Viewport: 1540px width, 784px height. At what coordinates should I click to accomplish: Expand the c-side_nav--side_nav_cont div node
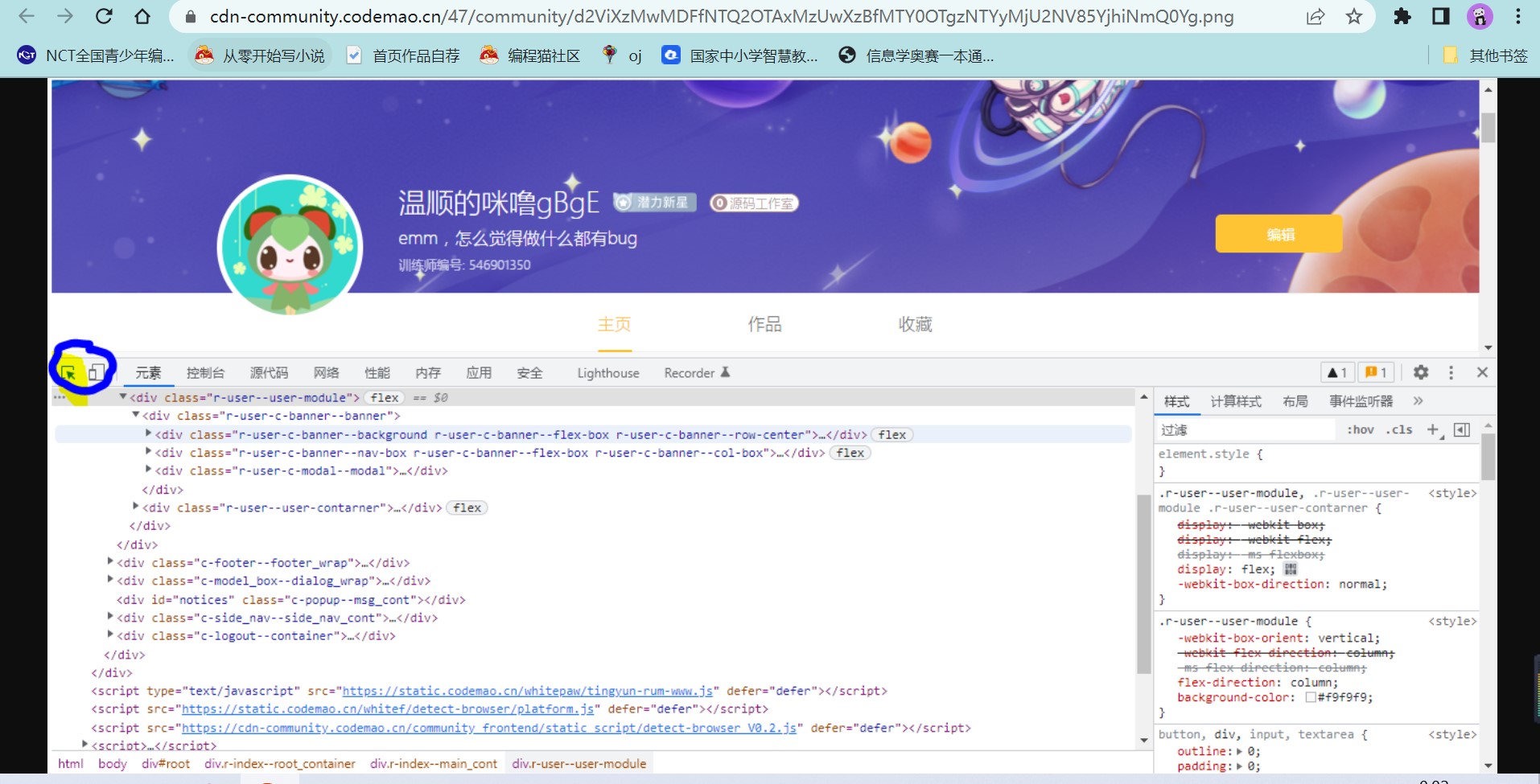pyautogui.click(x=110, y=617)
